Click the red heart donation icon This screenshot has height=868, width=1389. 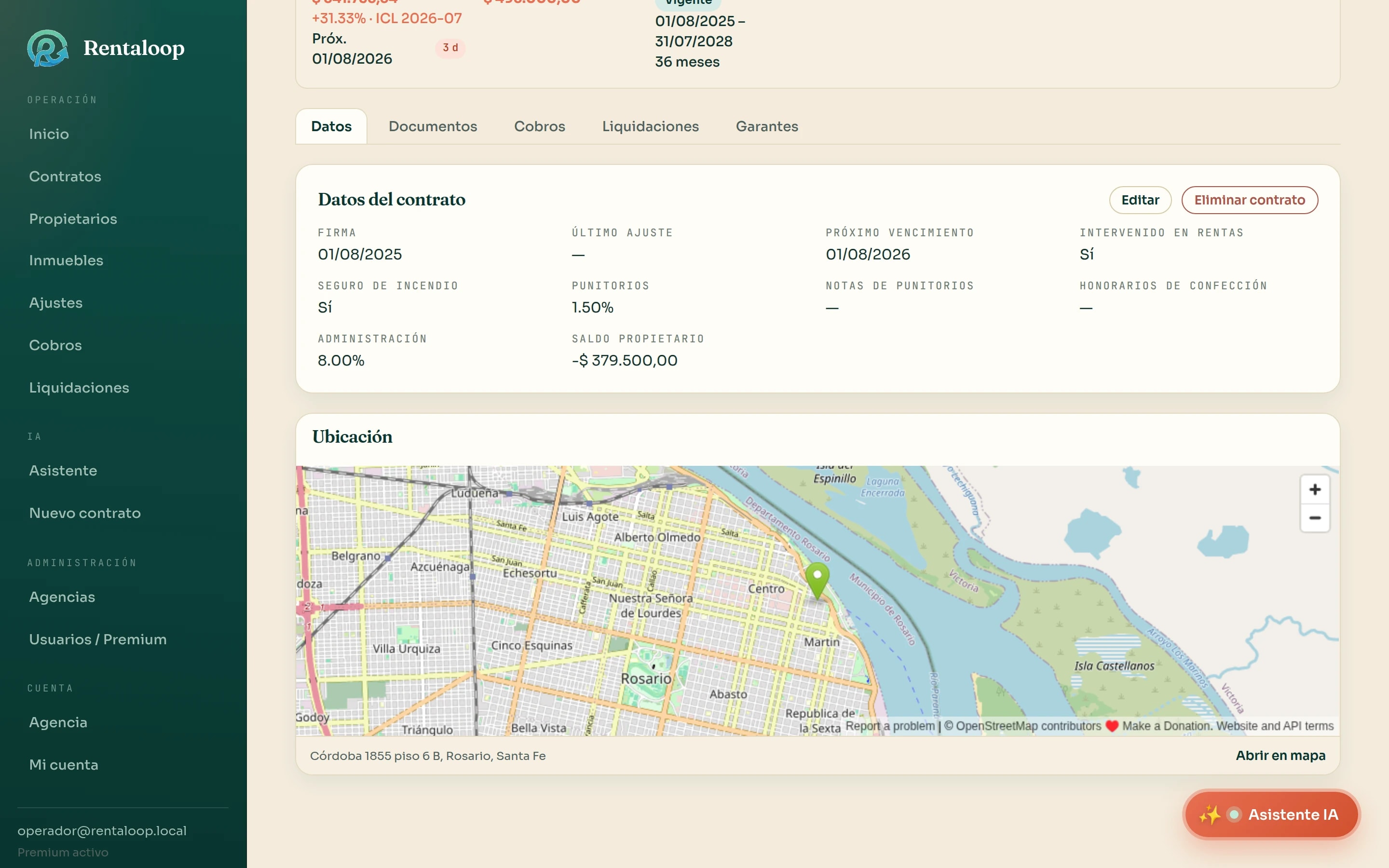pyautogui.click(x=1112, y=726)
